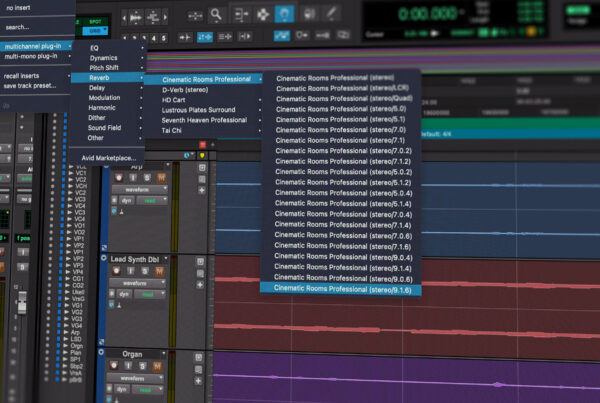Solo the Arp track
This screenshot has width=600, height=403.
coord(147,178)
